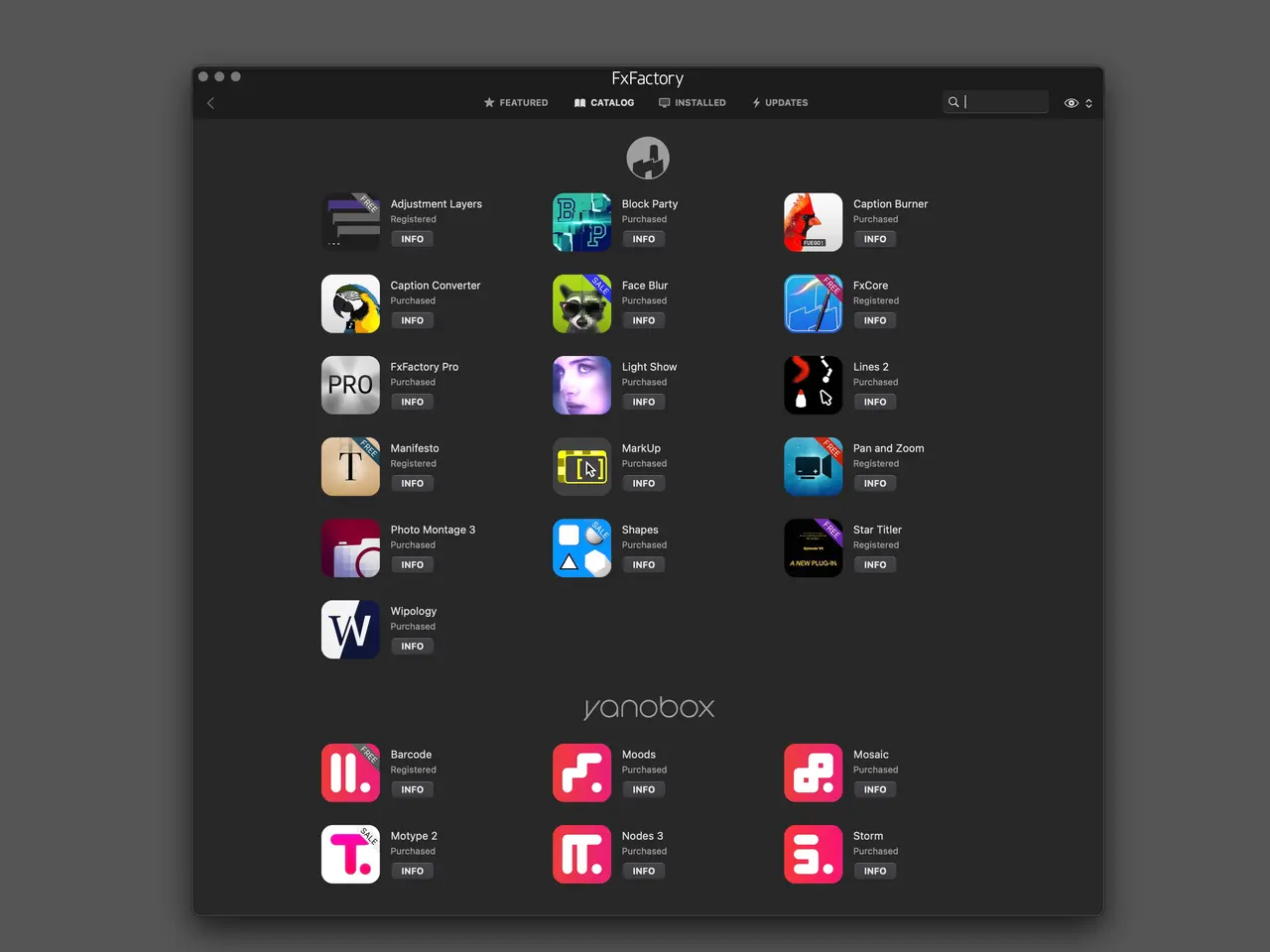
Task: Click INFO button for Nodes 3
Action: (644, 871)
